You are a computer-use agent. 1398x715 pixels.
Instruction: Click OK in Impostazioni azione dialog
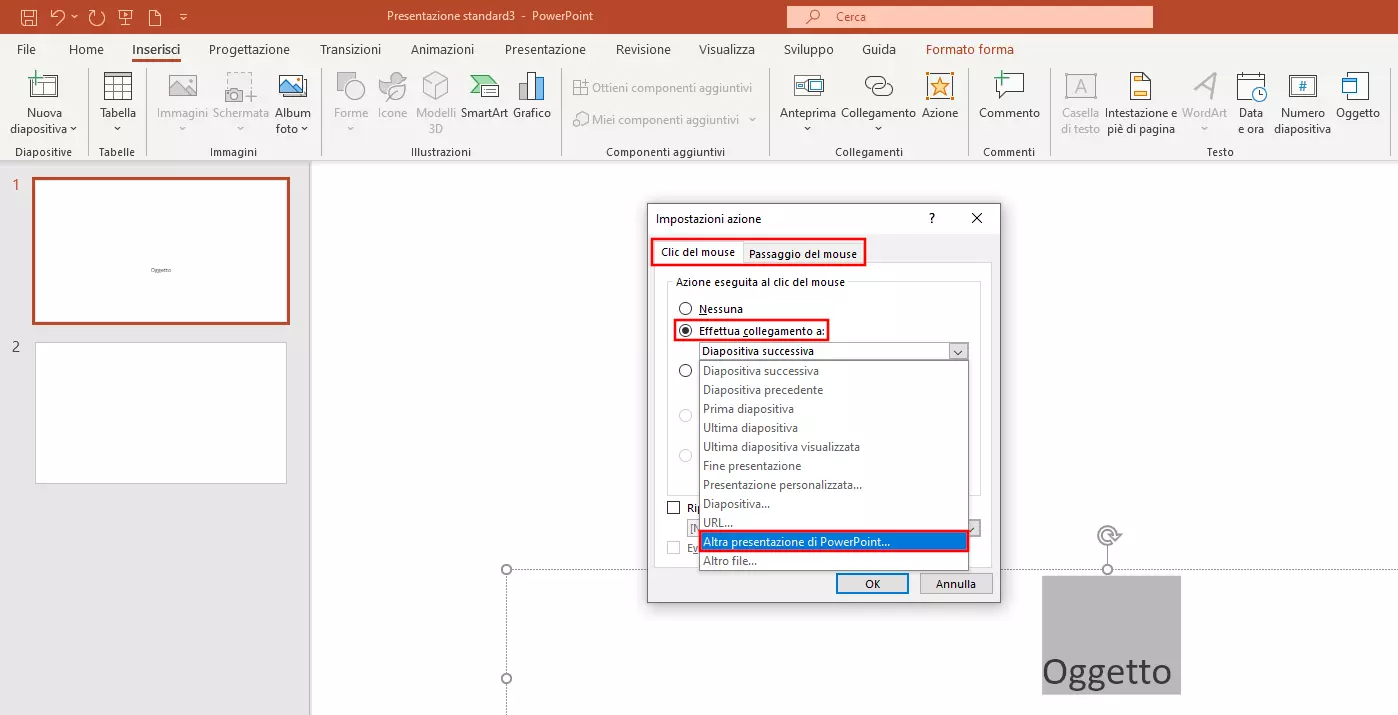872,584
